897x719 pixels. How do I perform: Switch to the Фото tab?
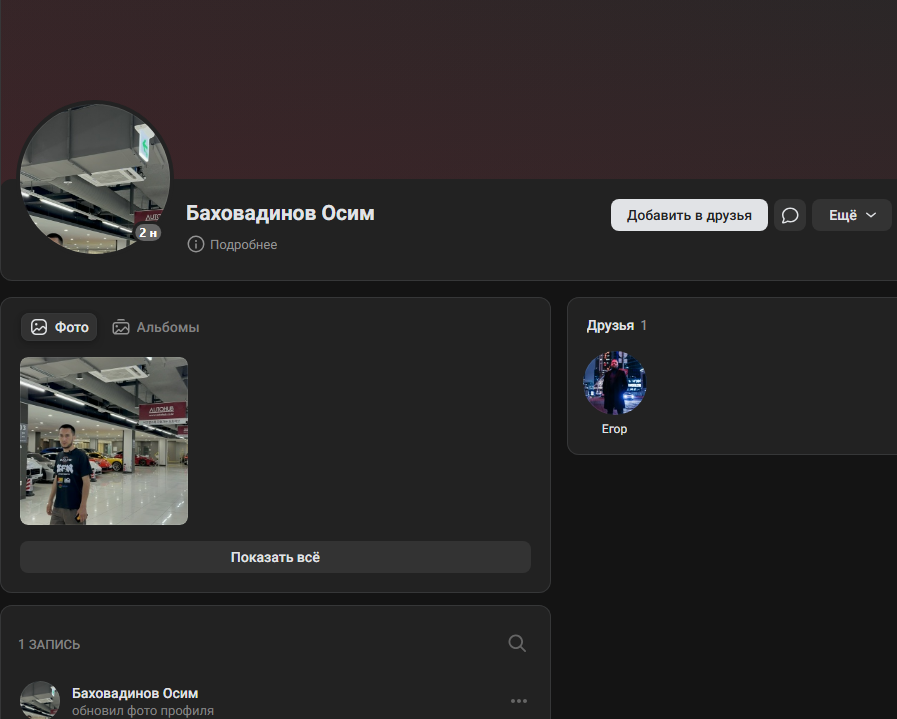click(59, 327)
